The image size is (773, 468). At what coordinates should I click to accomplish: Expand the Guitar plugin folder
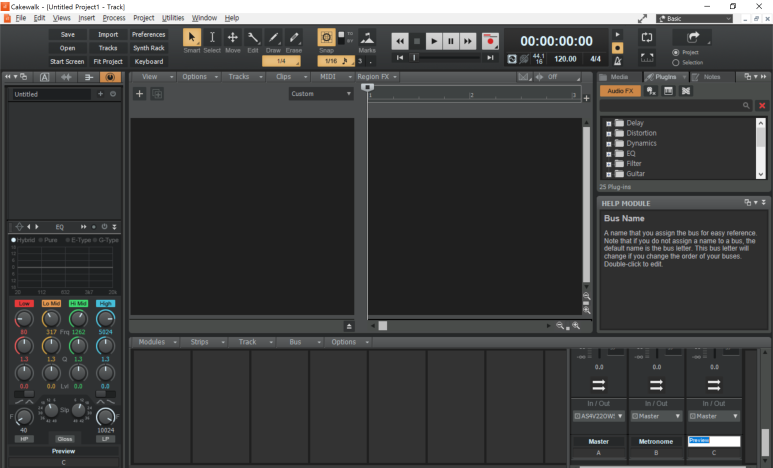[x=608, y=174]
